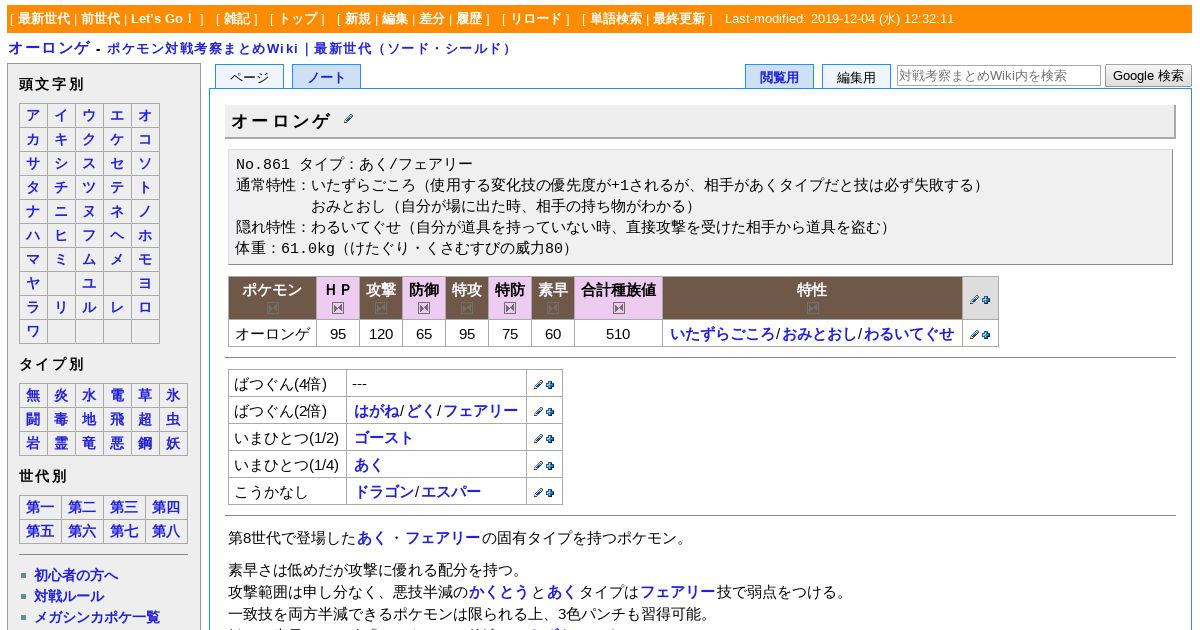The image size is (1200, 630).
Task: Open the かくとう link in the description
Action: (x=498, y=592)
